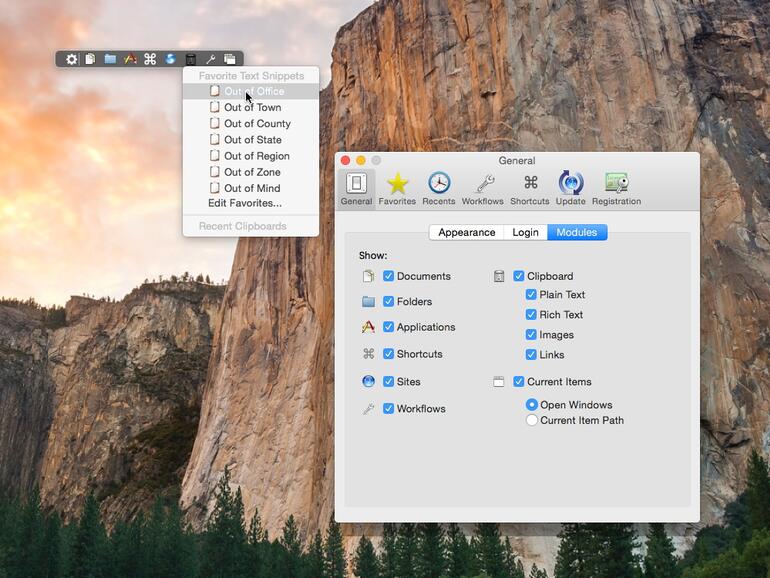This screenshot has height=578, width=770.
Task: Expand the command-key Shortcuts menu in floating toolbar
Action: click(x=150, y=59)
